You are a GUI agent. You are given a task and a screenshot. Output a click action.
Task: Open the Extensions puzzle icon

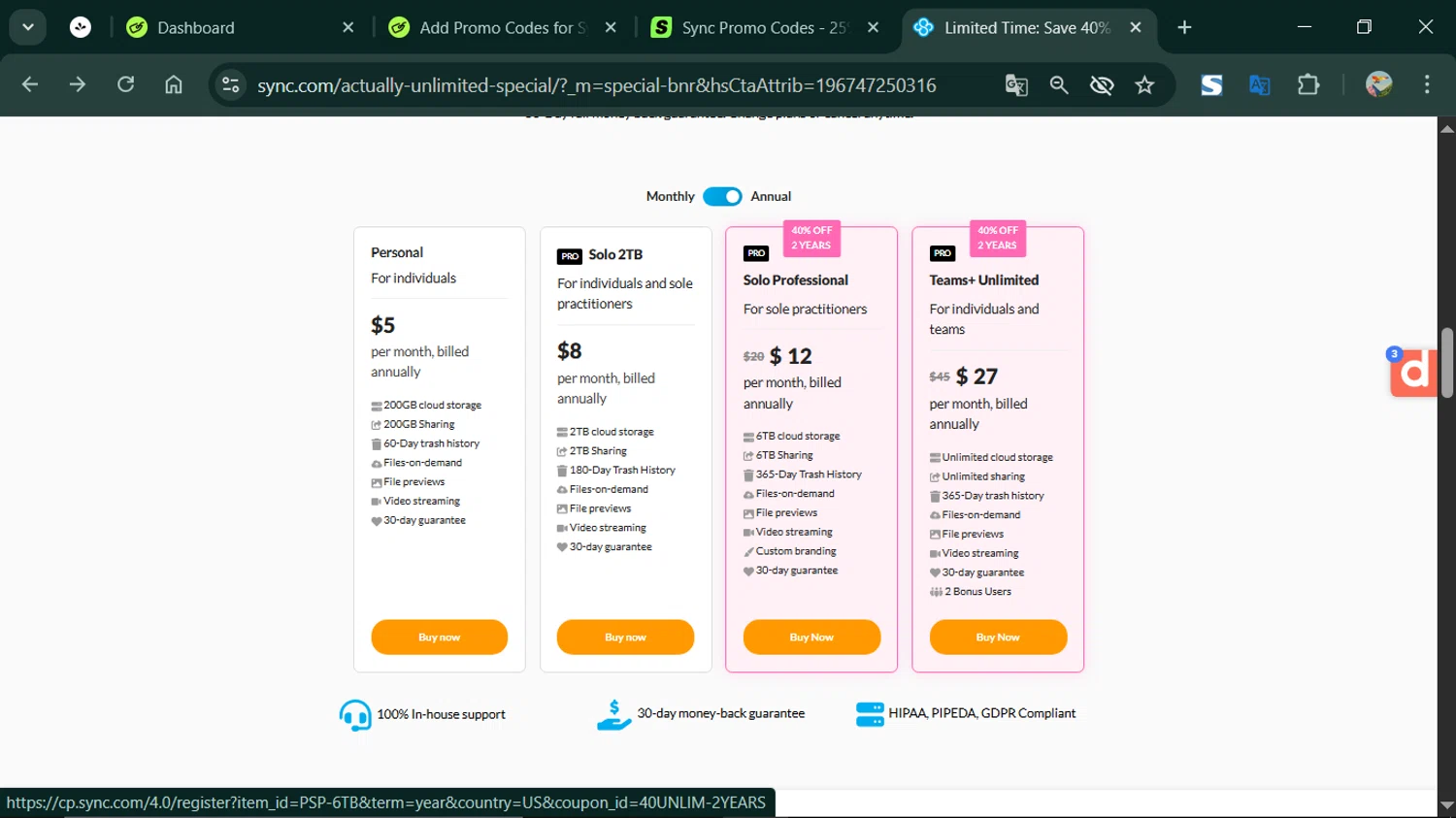(1308, 85)
